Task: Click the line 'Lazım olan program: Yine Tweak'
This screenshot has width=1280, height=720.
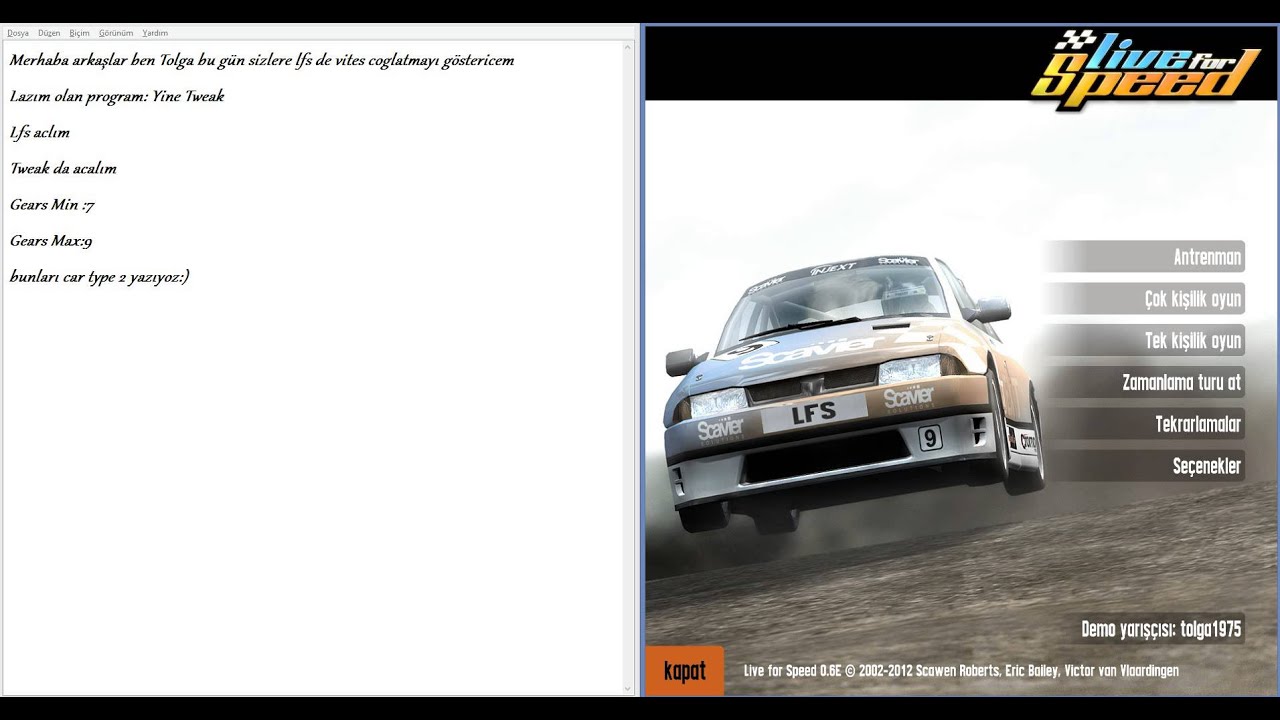Action: [117, 97]
